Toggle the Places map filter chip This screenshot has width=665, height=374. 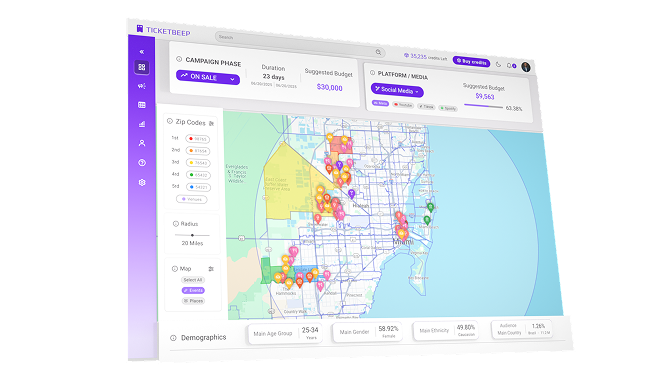[x=193, y=301]
